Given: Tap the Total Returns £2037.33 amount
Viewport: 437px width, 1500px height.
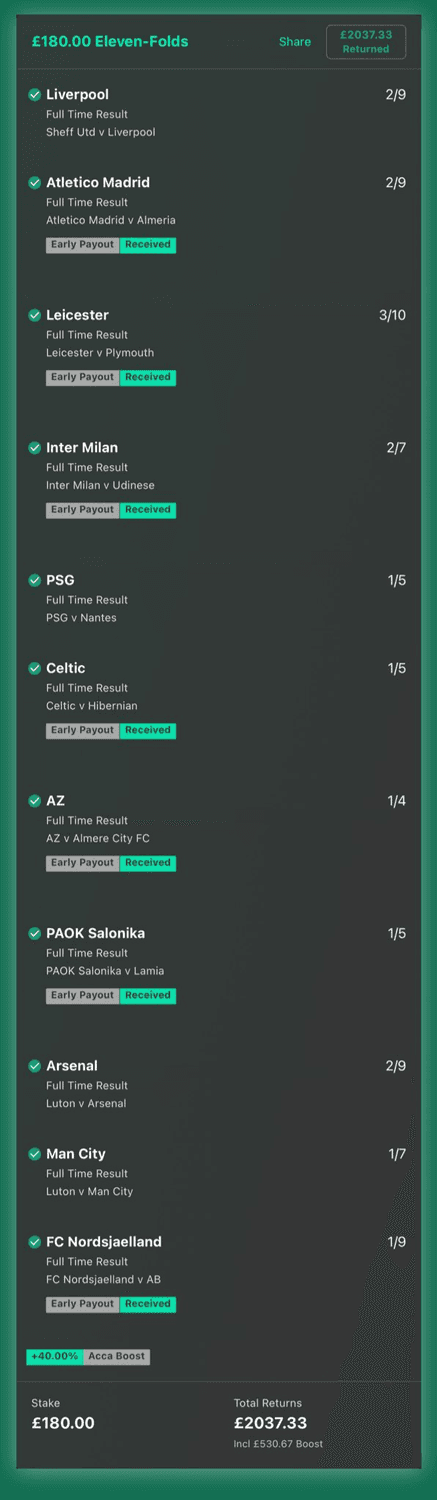Looking at the screenshot, I should 270,1423.
